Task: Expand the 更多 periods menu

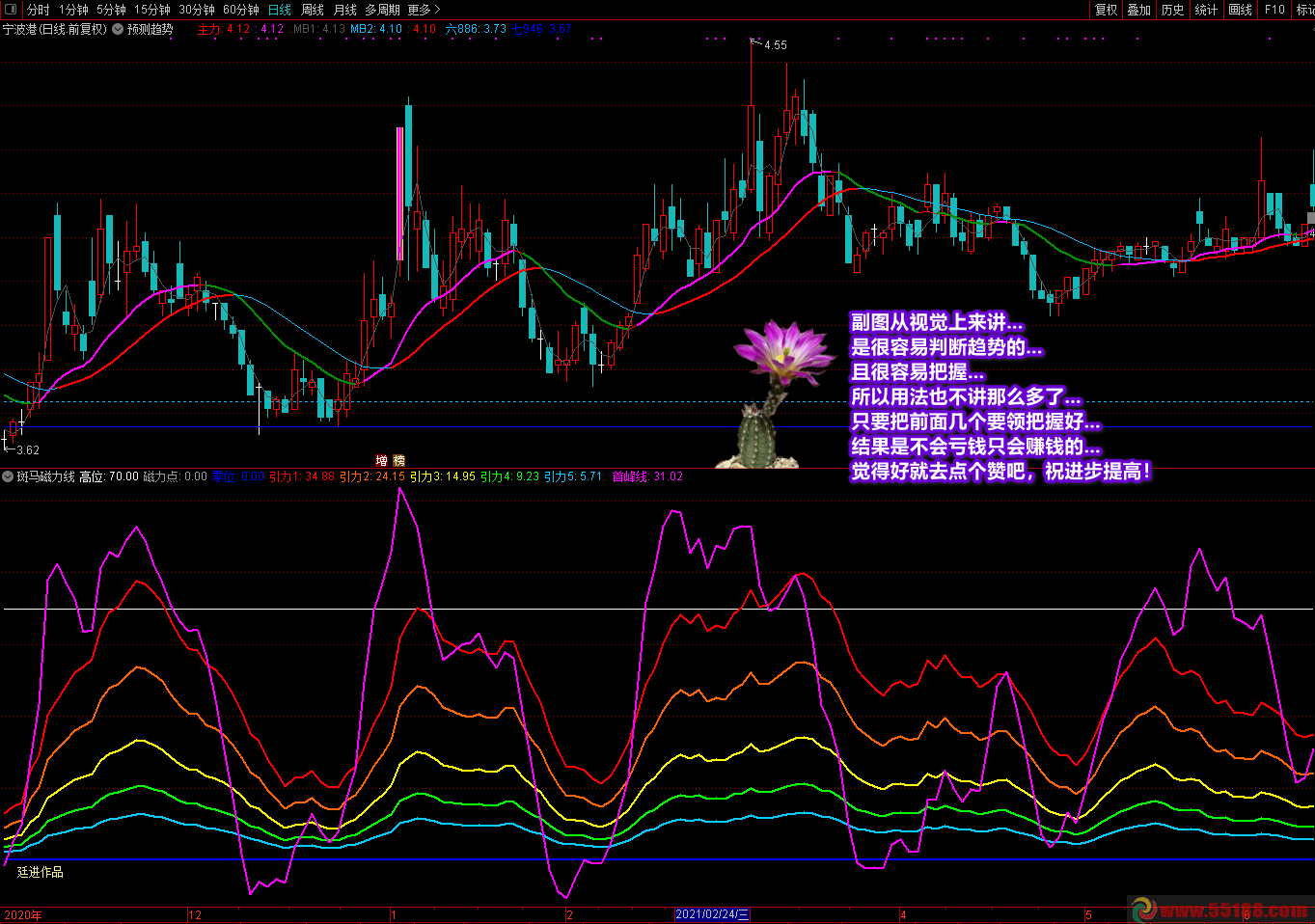Action: (424, 10)
